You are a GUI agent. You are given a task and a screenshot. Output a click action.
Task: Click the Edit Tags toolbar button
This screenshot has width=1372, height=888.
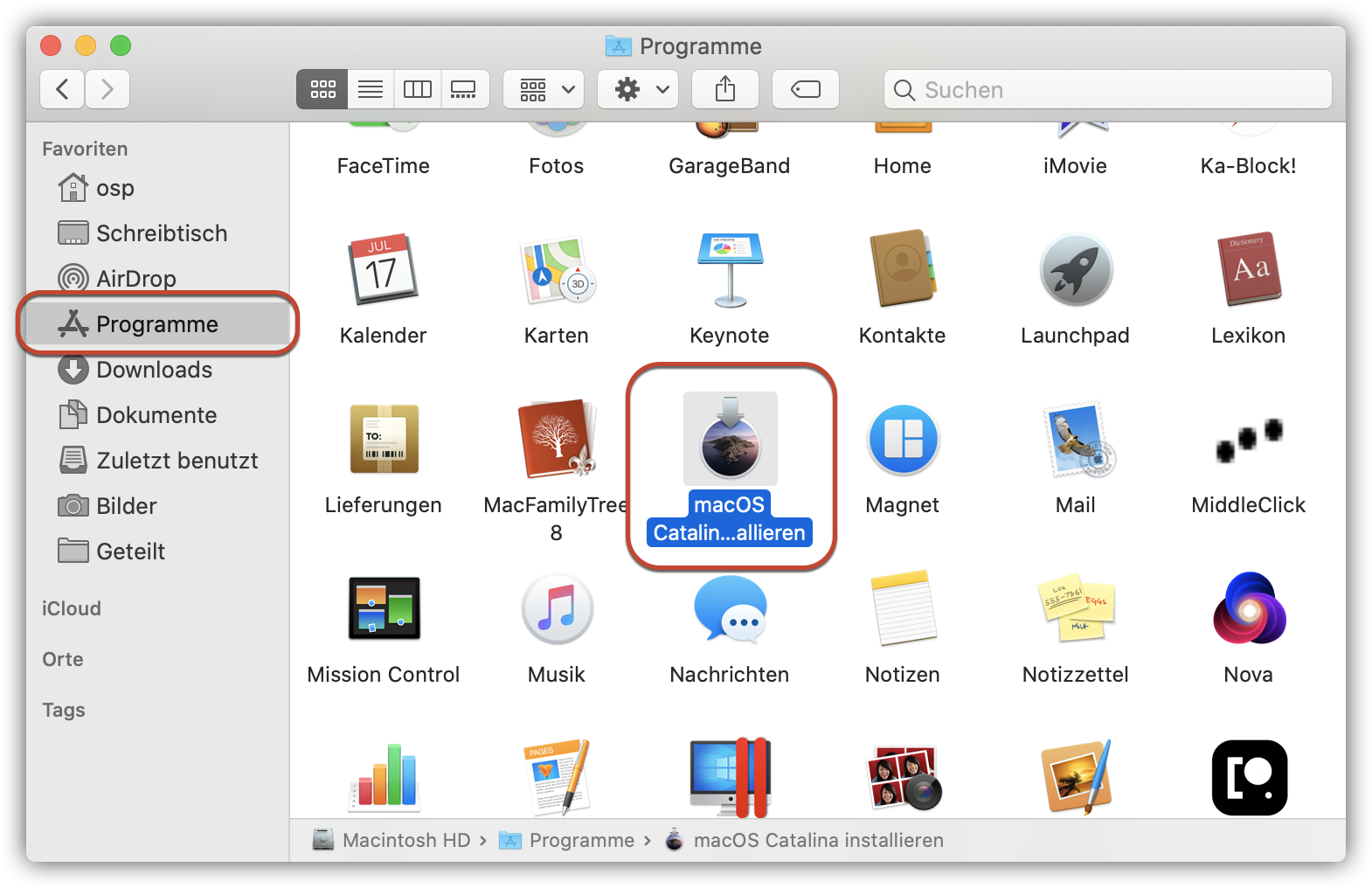tap(806, 89)
